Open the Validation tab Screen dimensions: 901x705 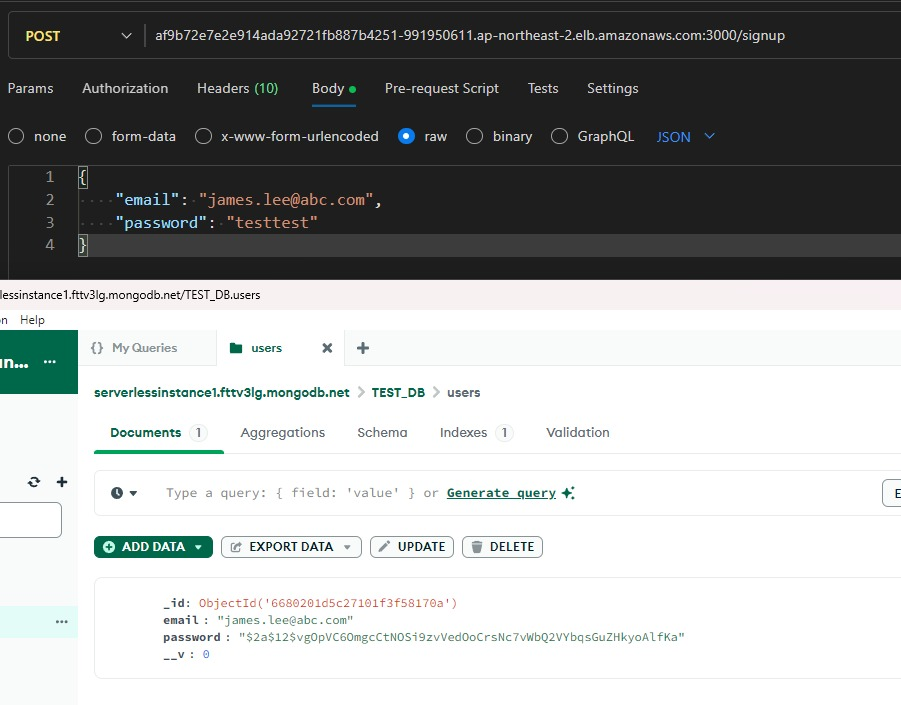tap(577, 433)
